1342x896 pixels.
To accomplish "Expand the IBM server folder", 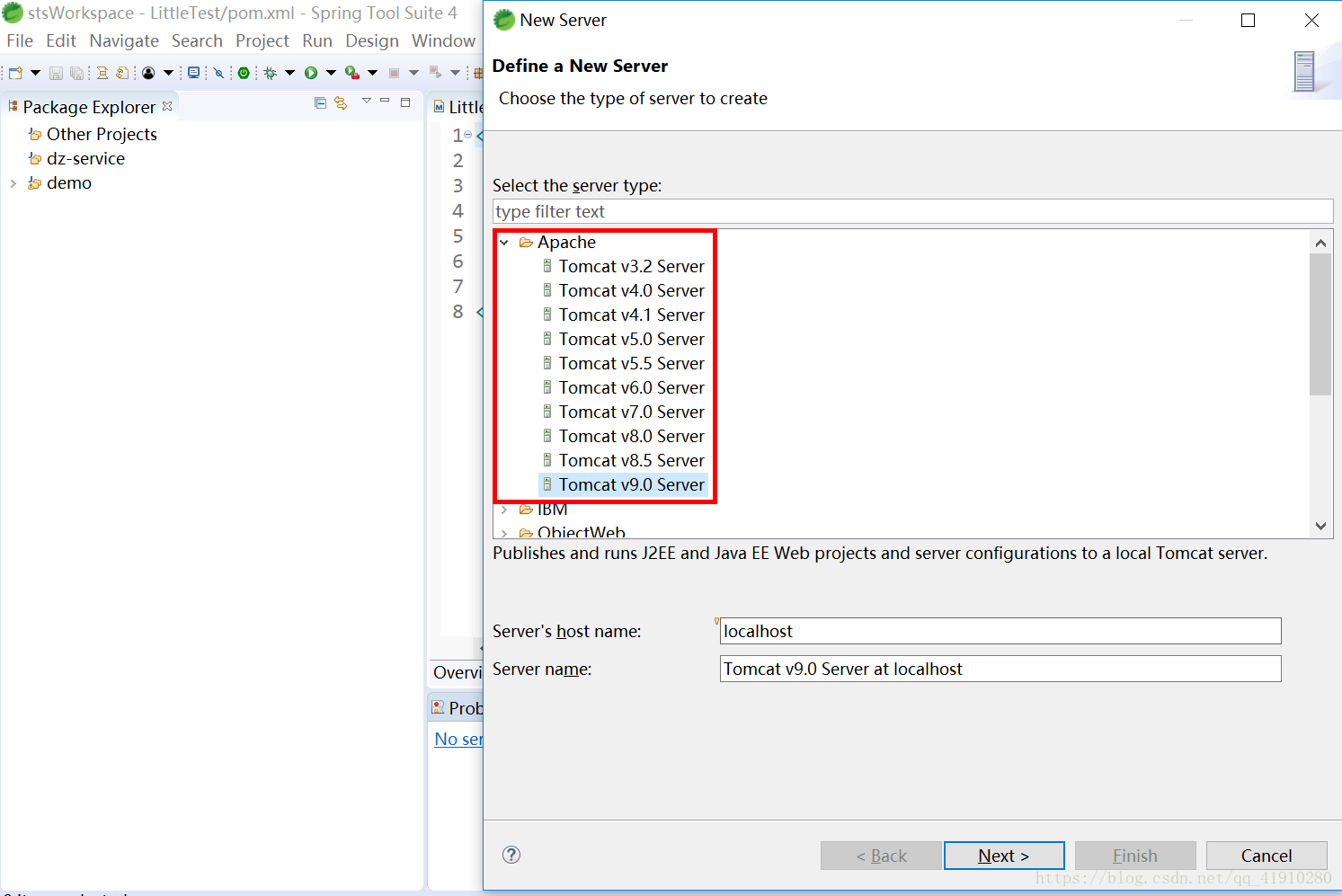I will coord(504,510).
